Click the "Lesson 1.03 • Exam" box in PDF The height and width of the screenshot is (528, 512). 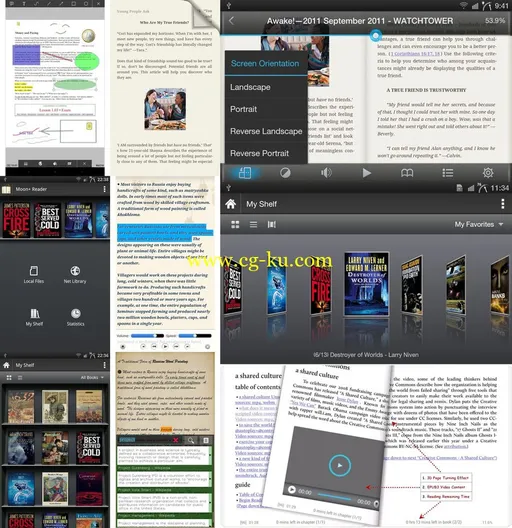(55, 110)
